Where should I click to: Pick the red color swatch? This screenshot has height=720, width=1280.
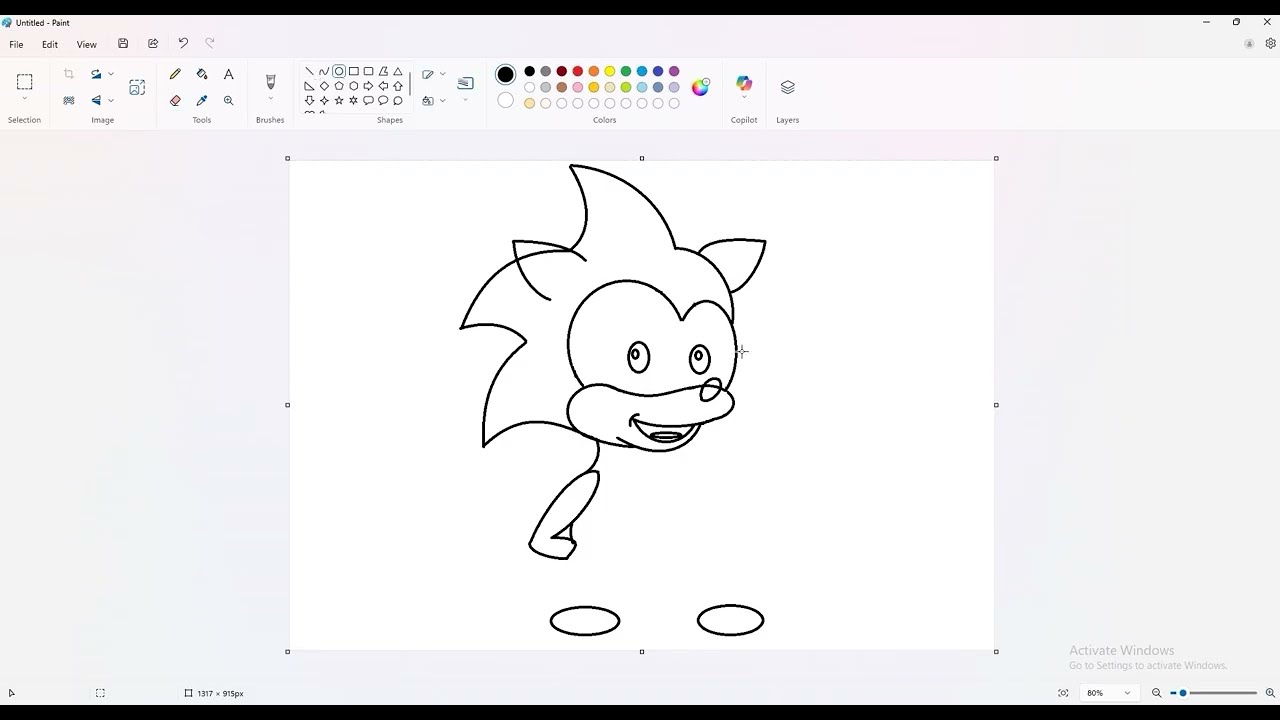coord(578,71)
